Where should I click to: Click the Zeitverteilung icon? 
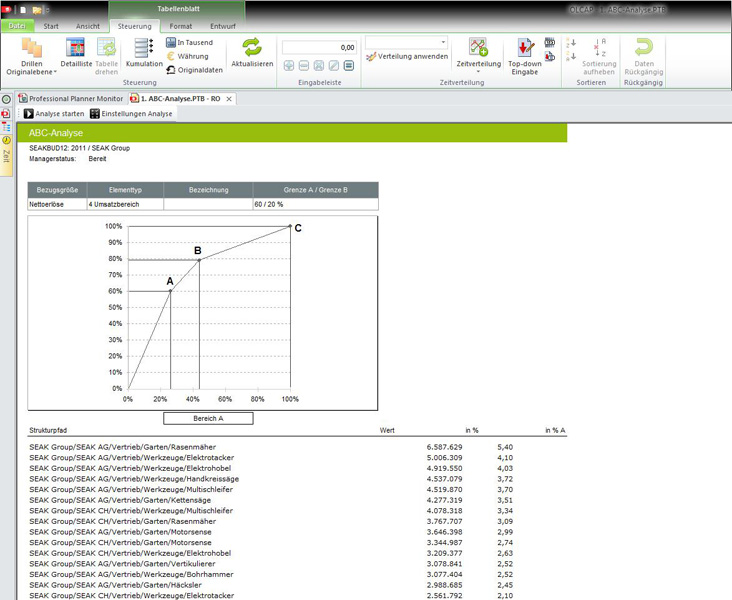click(478, 47)
